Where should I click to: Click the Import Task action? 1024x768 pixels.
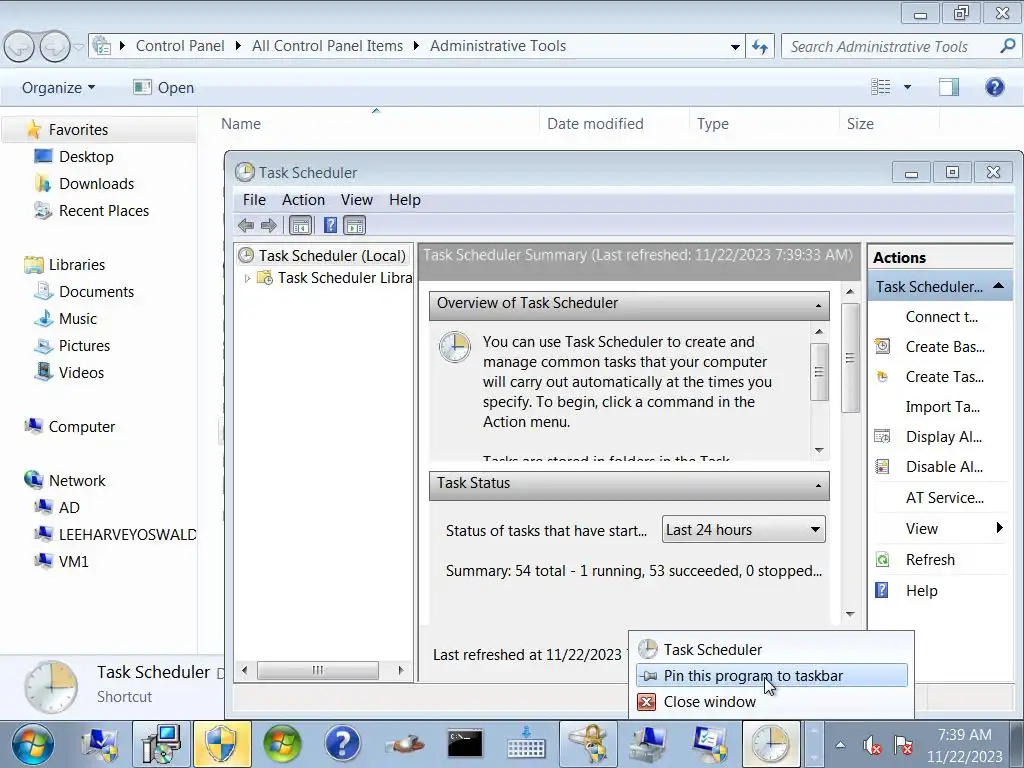point(940,407)
